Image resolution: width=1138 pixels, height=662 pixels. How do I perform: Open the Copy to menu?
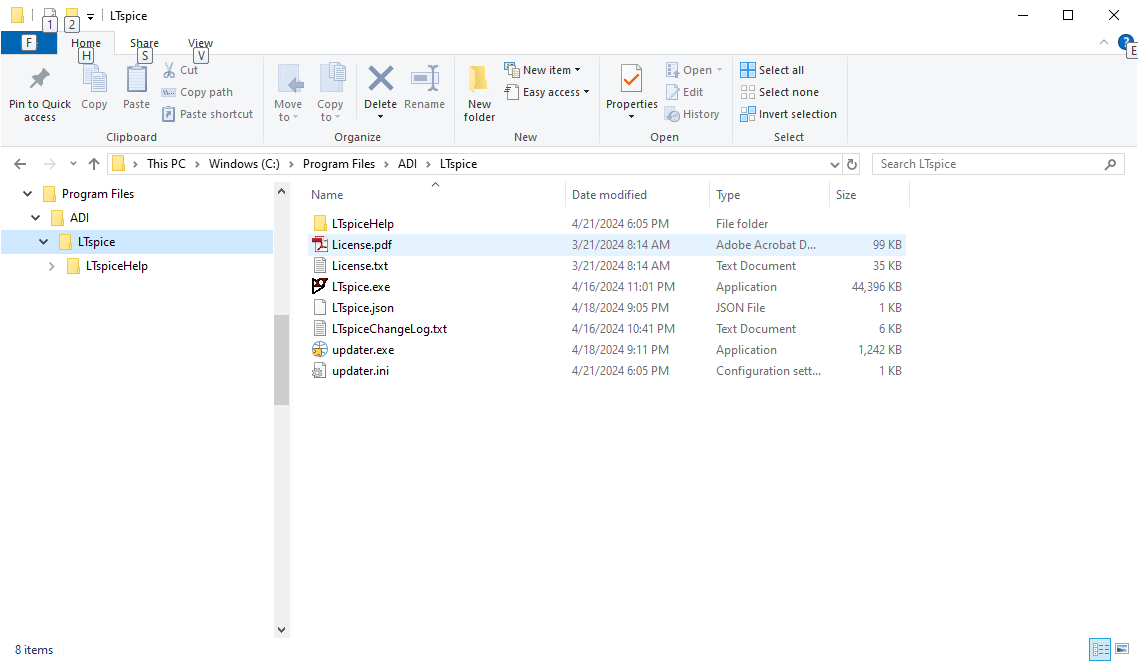(330, 92)
